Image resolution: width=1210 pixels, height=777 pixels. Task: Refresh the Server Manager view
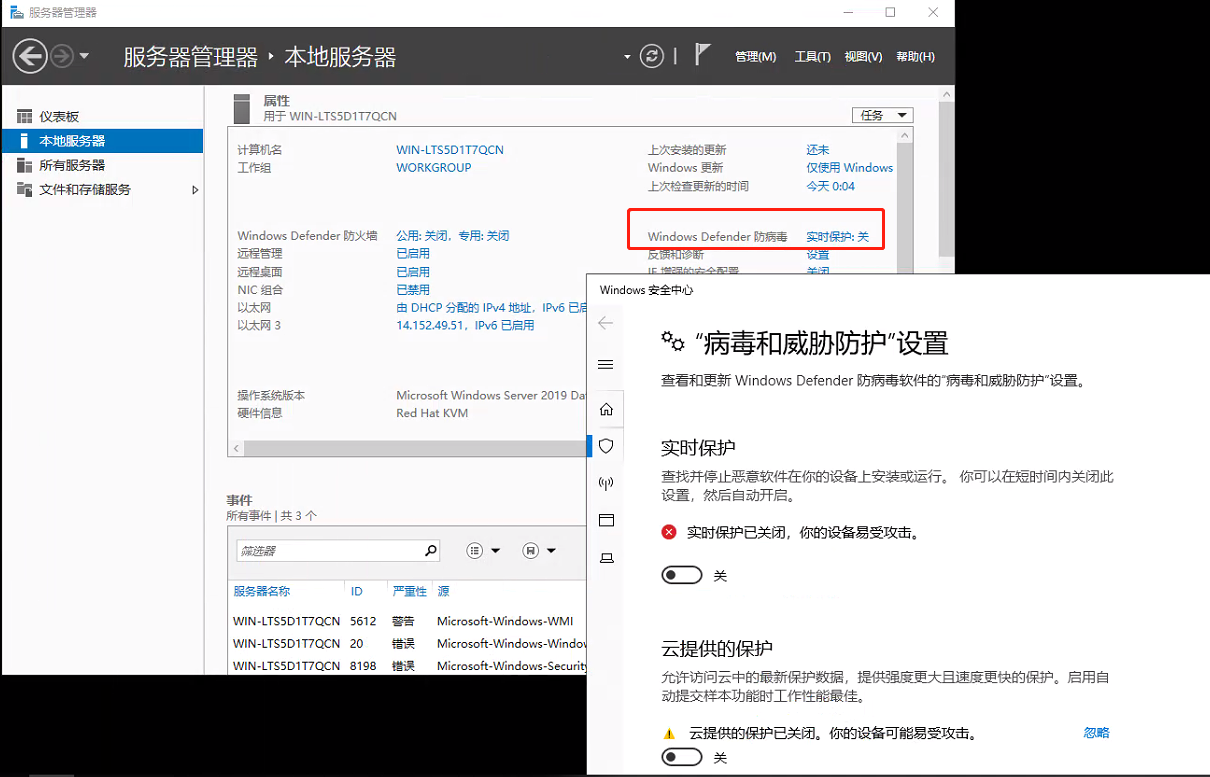click(652, 56)
